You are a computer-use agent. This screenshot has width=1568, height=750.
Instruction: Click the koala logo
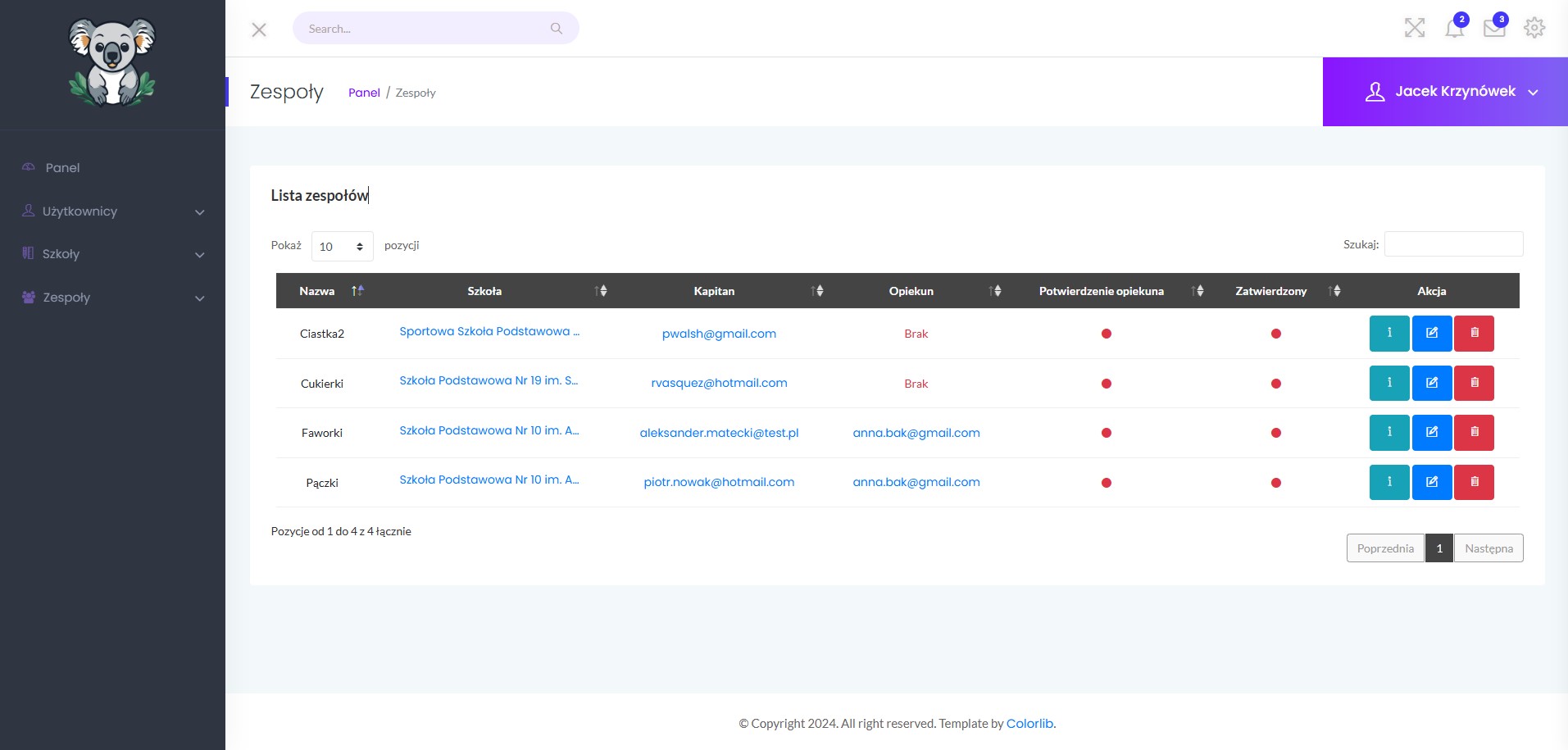(x=112, y=63)
